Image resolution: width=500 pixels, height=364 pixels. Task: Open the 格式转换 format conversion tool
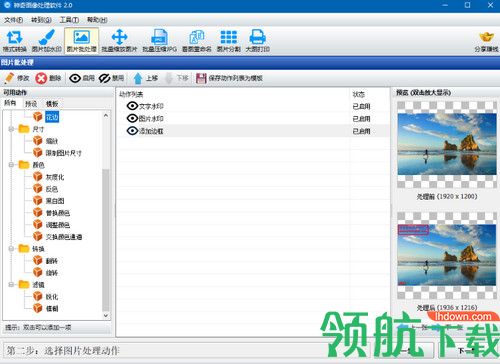tap(14, 41)
